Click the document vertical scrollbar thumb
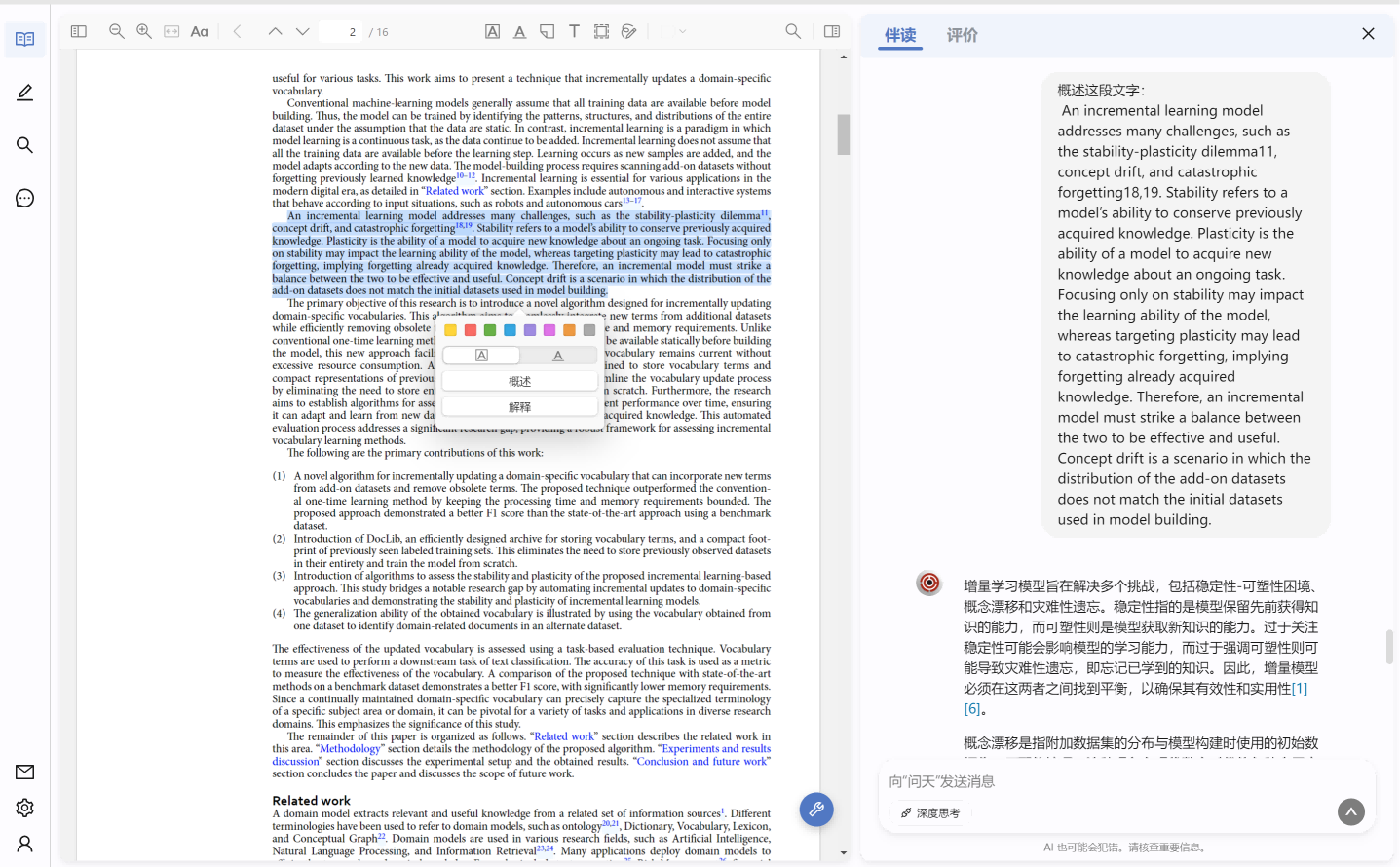The height and width of the screenshot is (867, 1400). pos(844,134)
